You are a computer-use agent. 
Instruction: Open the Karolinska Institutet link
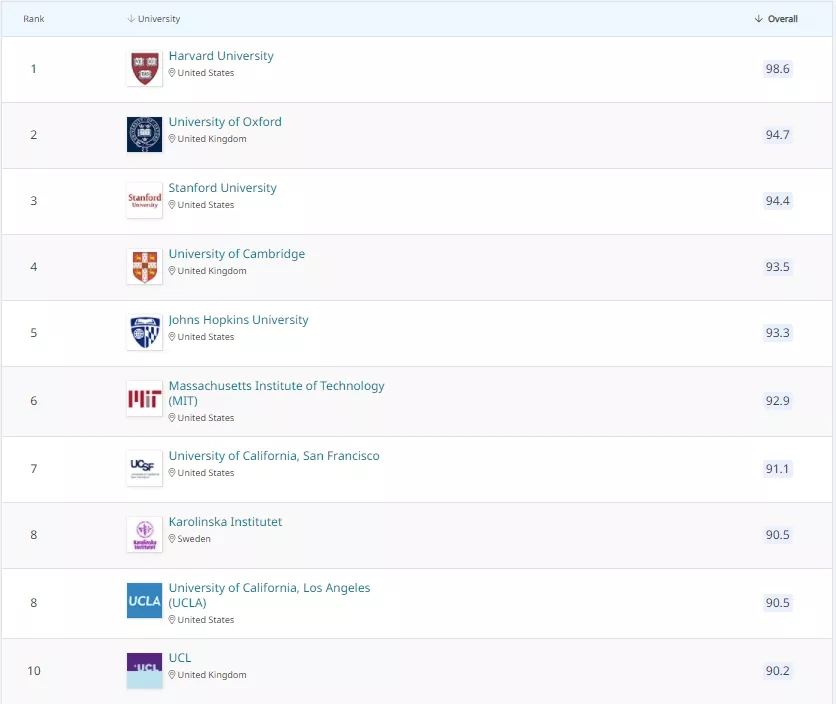pos(225,522)
